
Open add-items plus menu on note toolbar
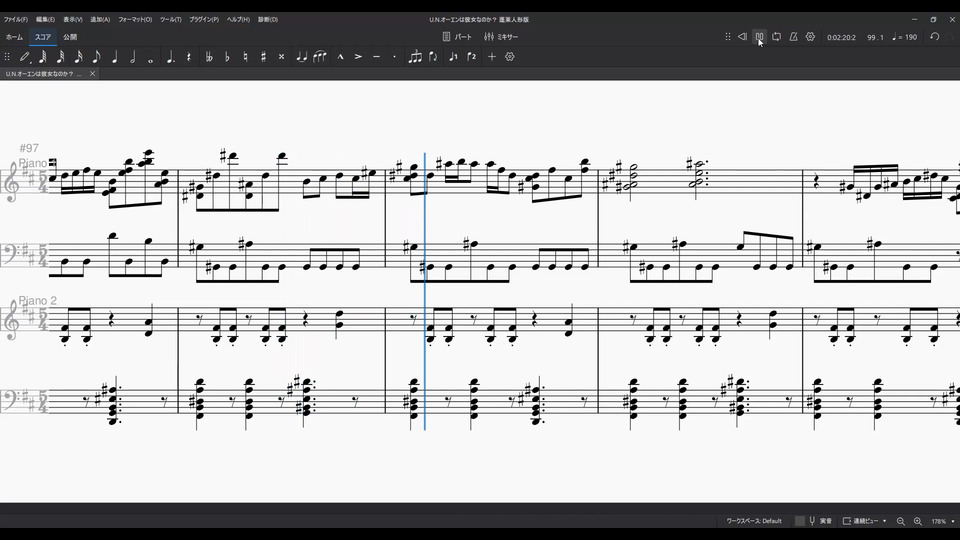coord(492,57)
